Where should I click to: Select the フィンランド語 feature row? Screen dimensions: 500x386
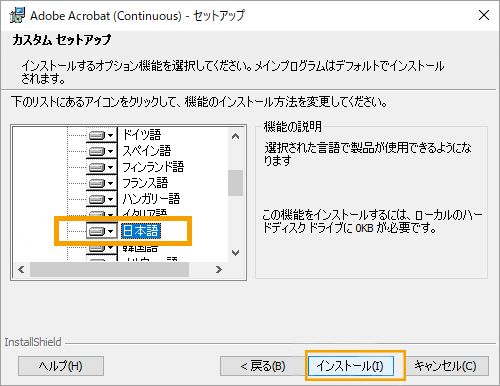click(x=153, y=167)
